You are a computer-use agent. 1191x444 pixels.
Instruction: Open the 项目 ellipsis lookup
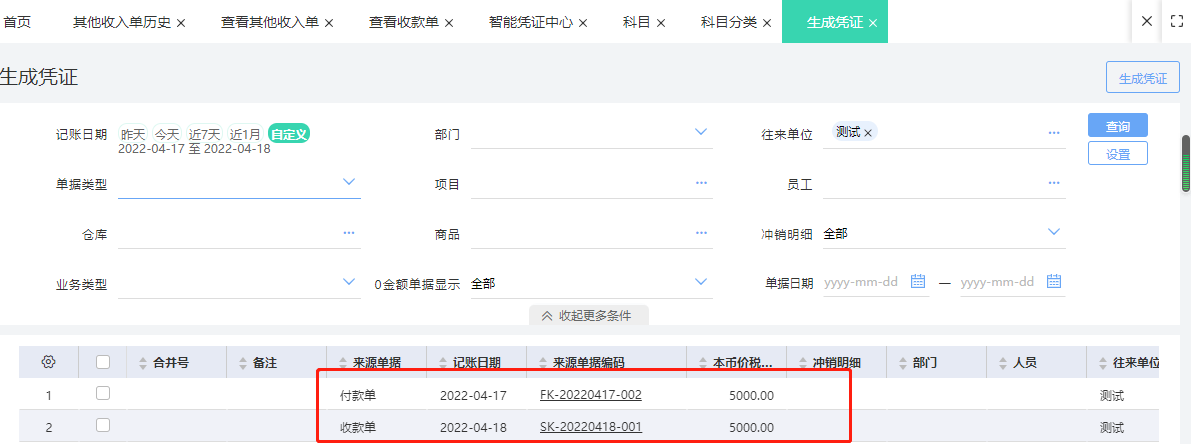pyautogui.click(x=701, y=183)
